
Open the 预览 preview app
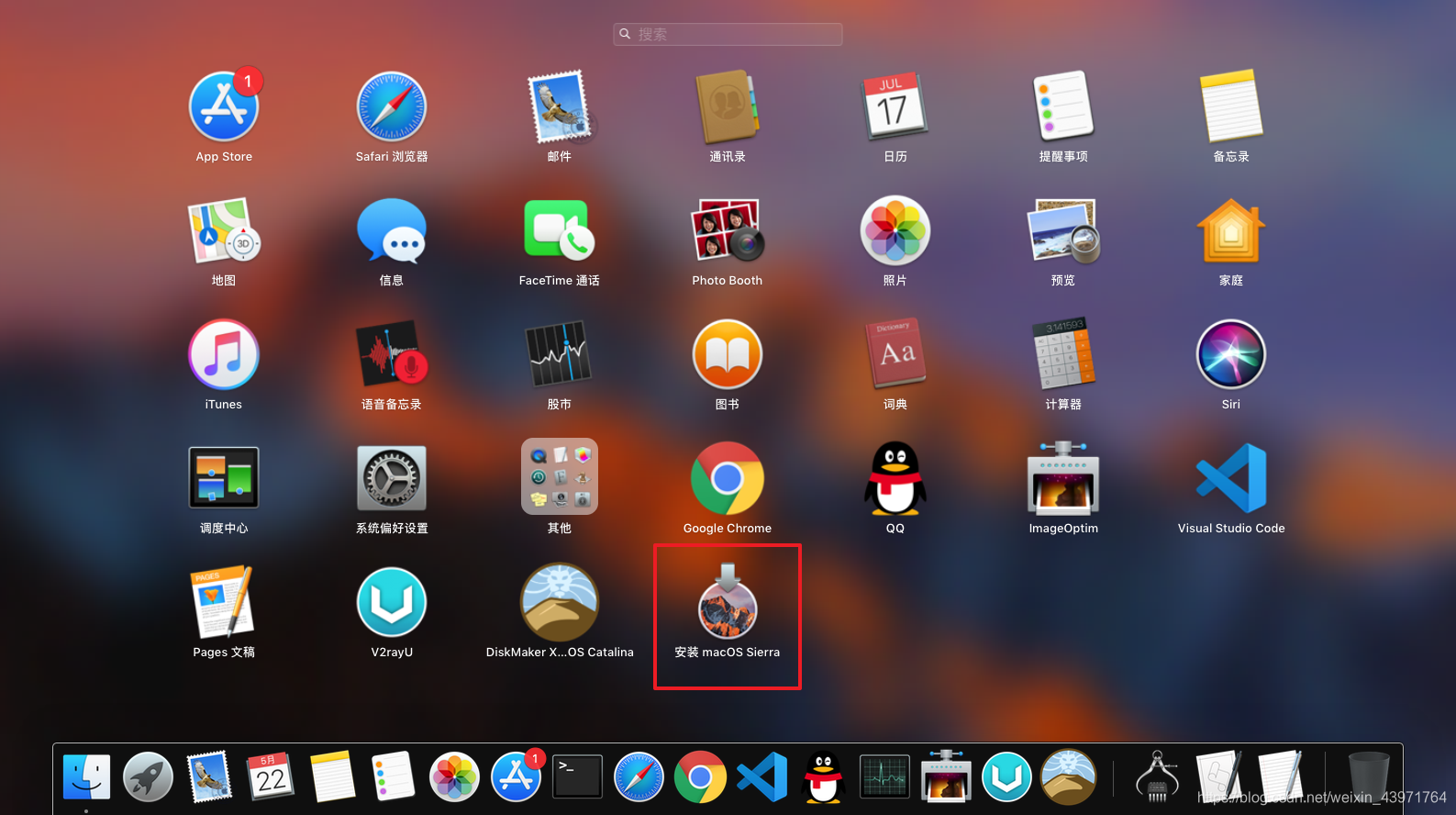point(1063,230)
